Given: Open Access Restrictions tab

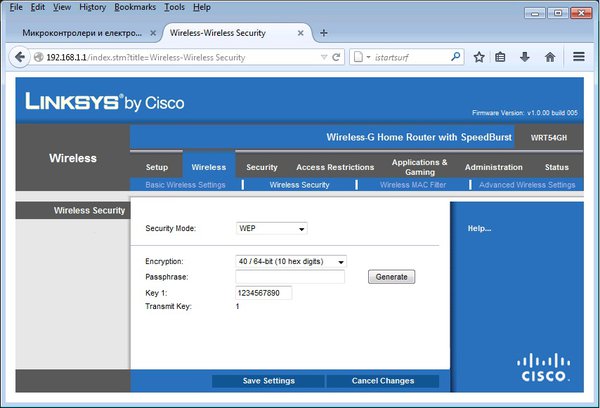Looking at the screenshot, I should [335, 167].
